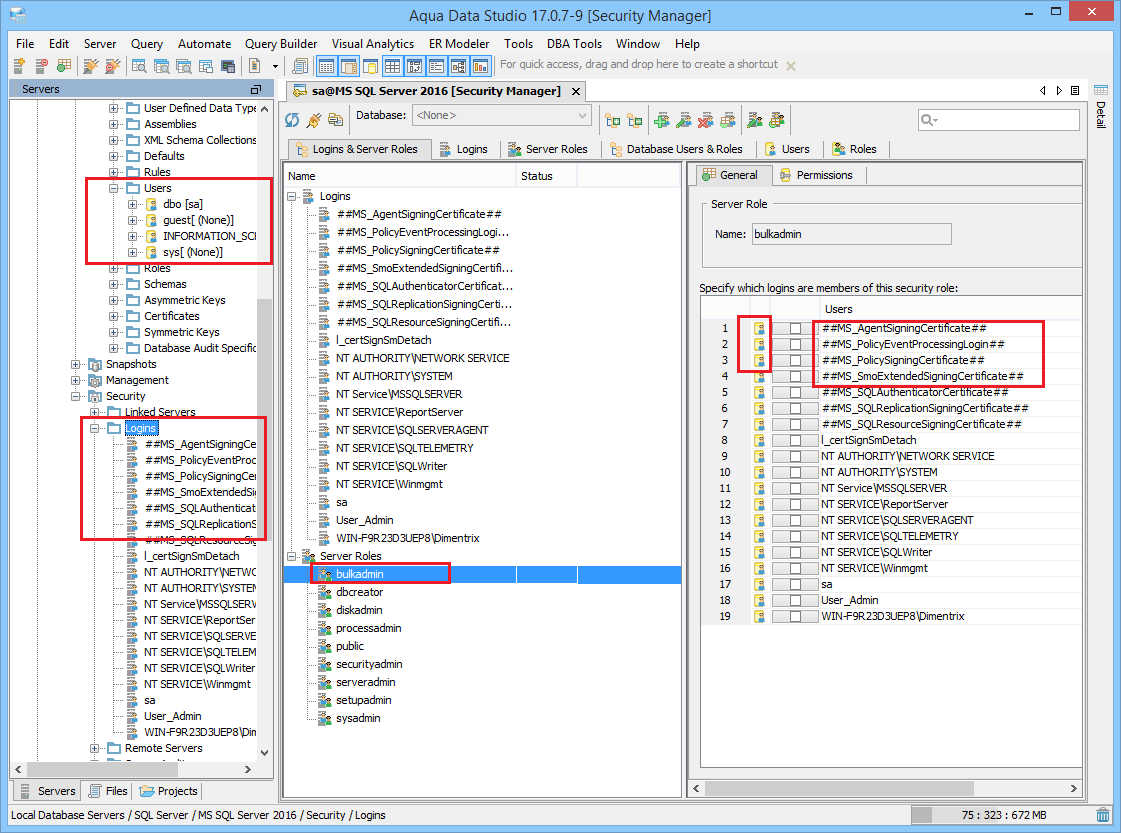Open the Detail side panel tab
Viewport: 1121px width, 833px height.
pyautogui.click(x=1101, y=107)
